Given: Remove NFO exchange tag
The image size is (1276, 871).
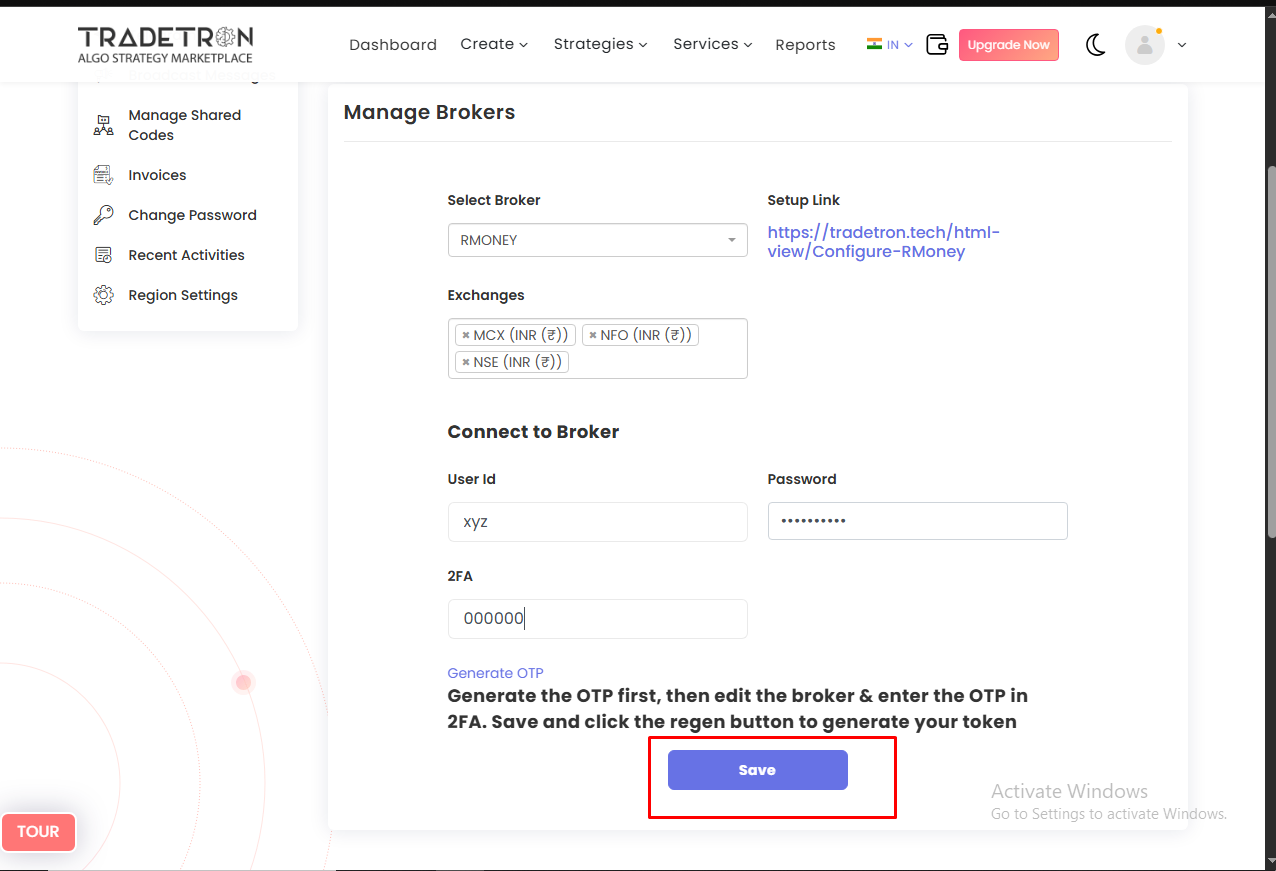Looking at the screenshot, I should click(x=593, y=336).
